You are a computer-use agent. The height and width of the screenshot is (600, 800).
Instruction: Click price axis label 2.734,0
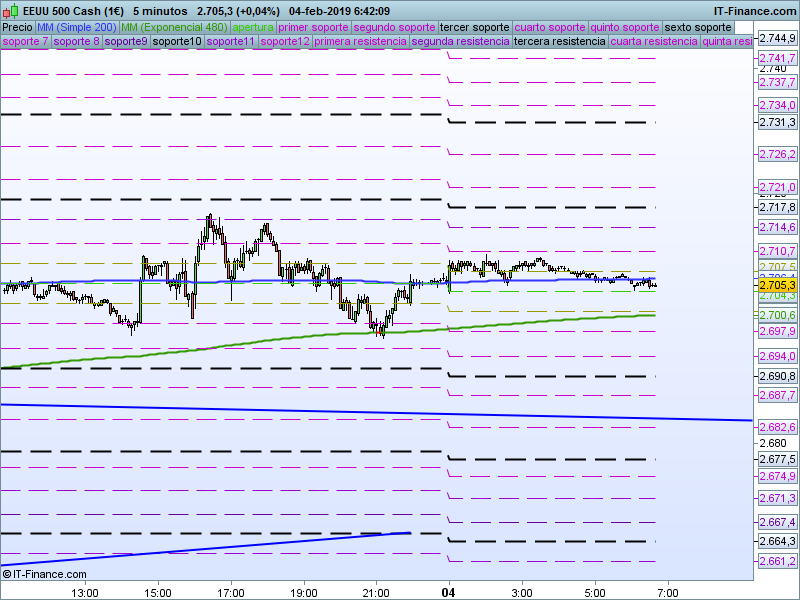click(777, 105)
